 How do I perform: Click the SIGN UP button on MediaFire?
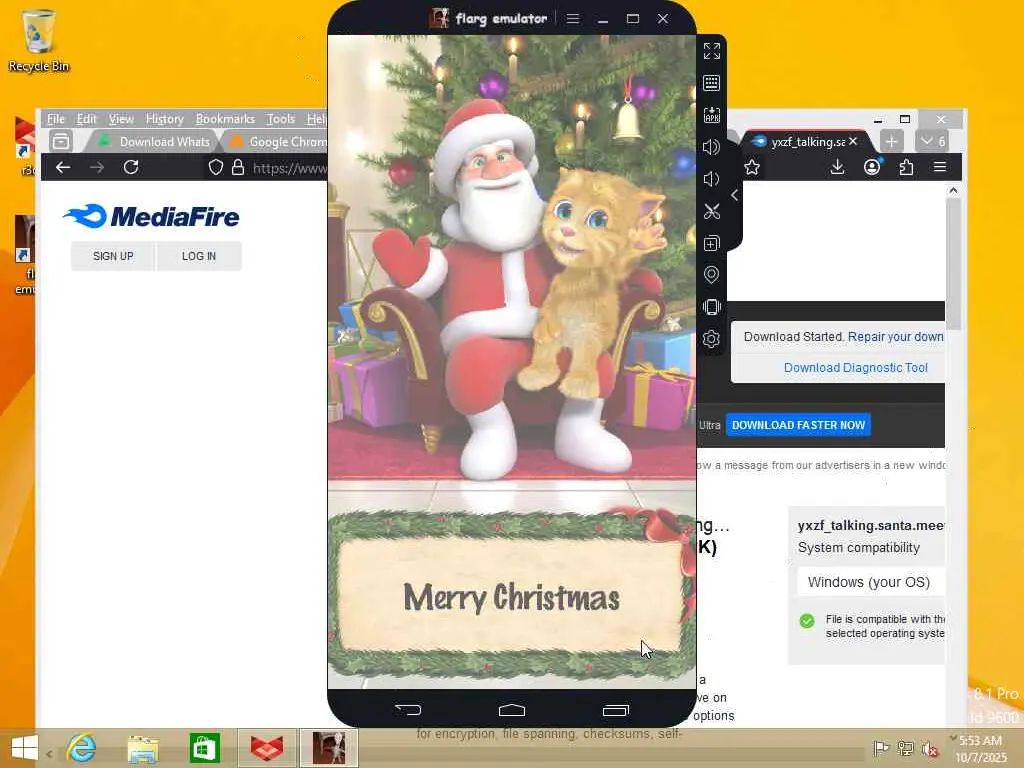(x=113, y=256)
